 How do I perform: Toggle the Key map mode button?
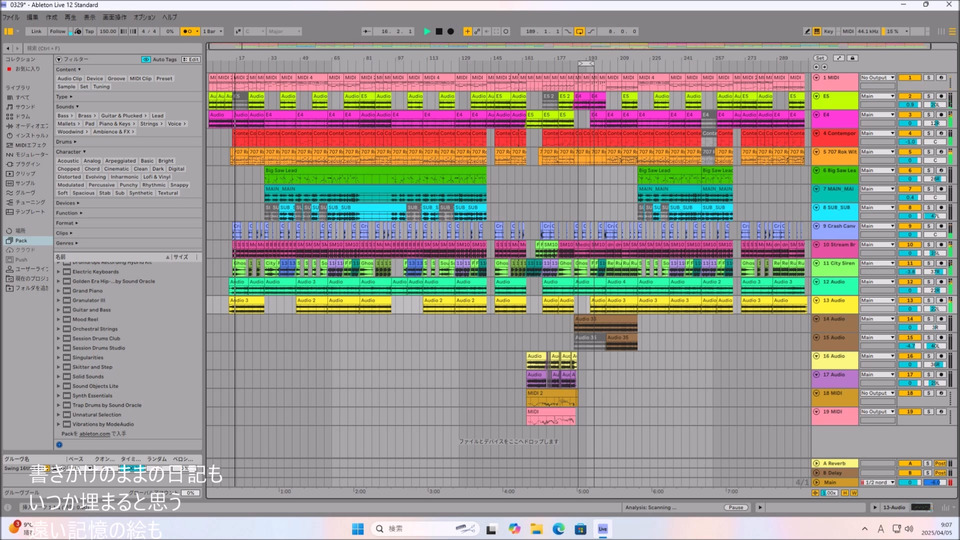tap(828, 31)
